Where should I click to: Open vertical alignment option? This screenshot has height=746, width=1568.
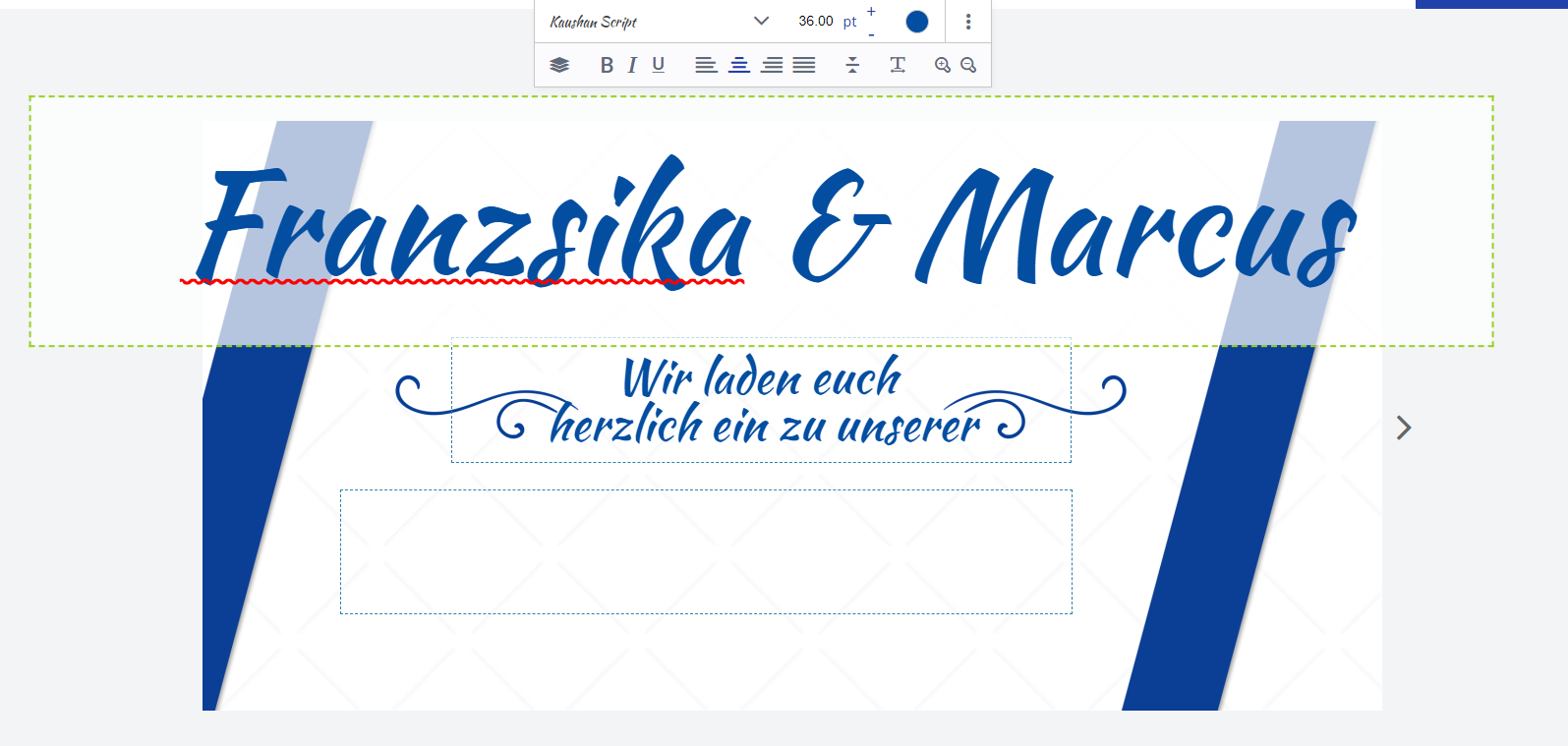coord(852,65)
